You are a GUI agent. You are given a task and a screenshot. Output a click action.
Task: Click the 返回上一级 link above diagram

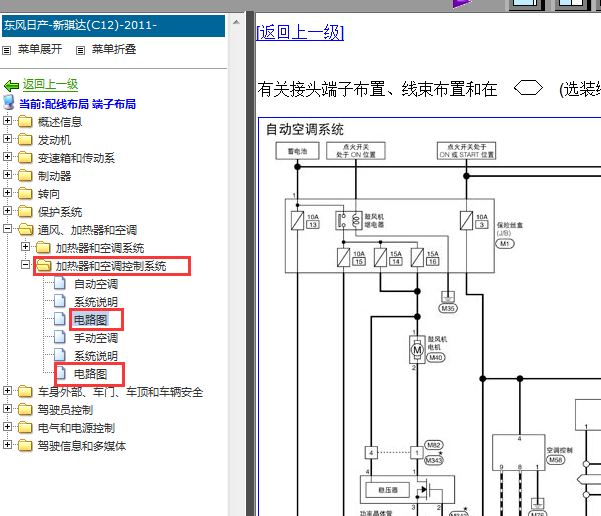click(x=300, y=32)
